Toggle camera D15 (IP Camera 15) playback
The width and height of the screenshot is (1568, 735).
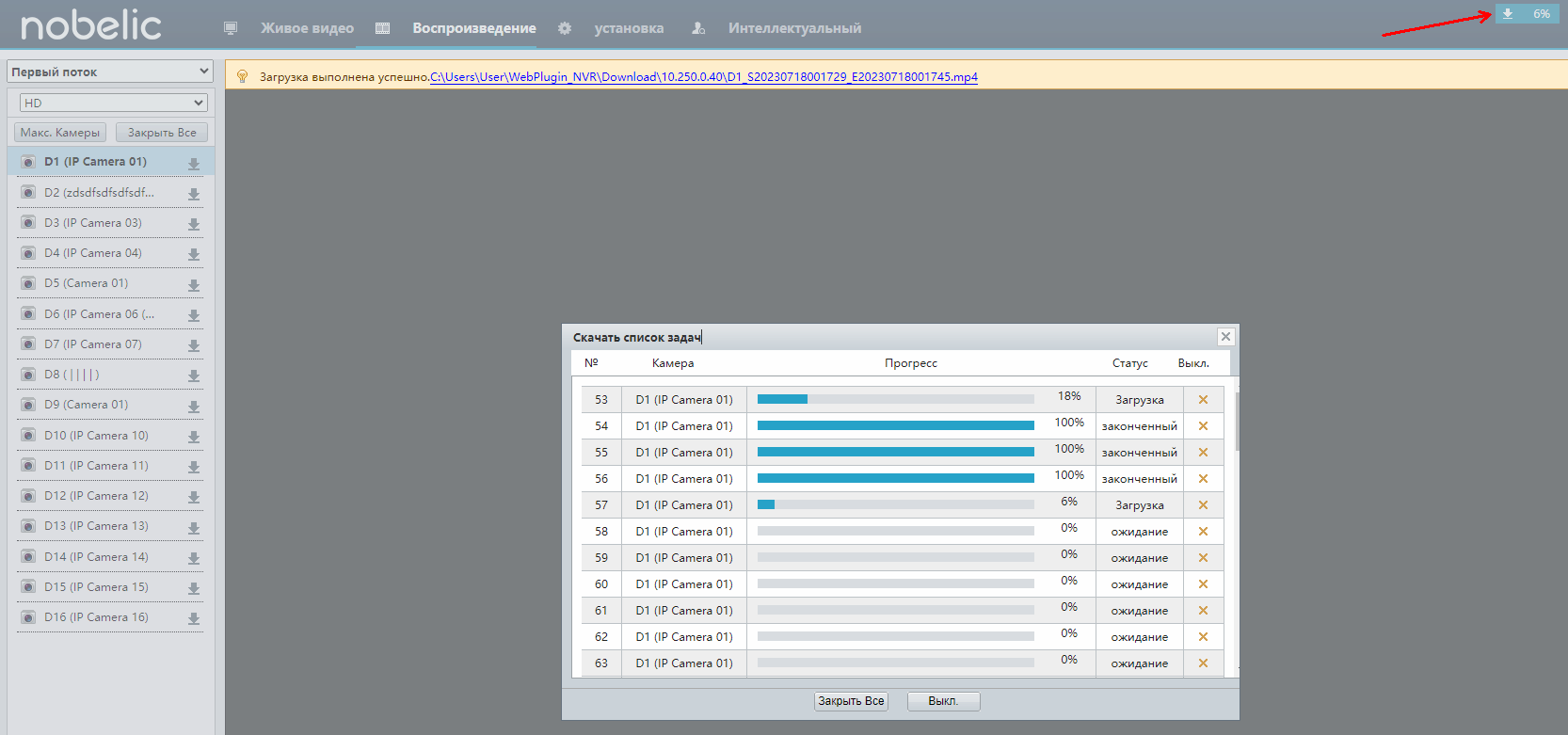(28, 587)
